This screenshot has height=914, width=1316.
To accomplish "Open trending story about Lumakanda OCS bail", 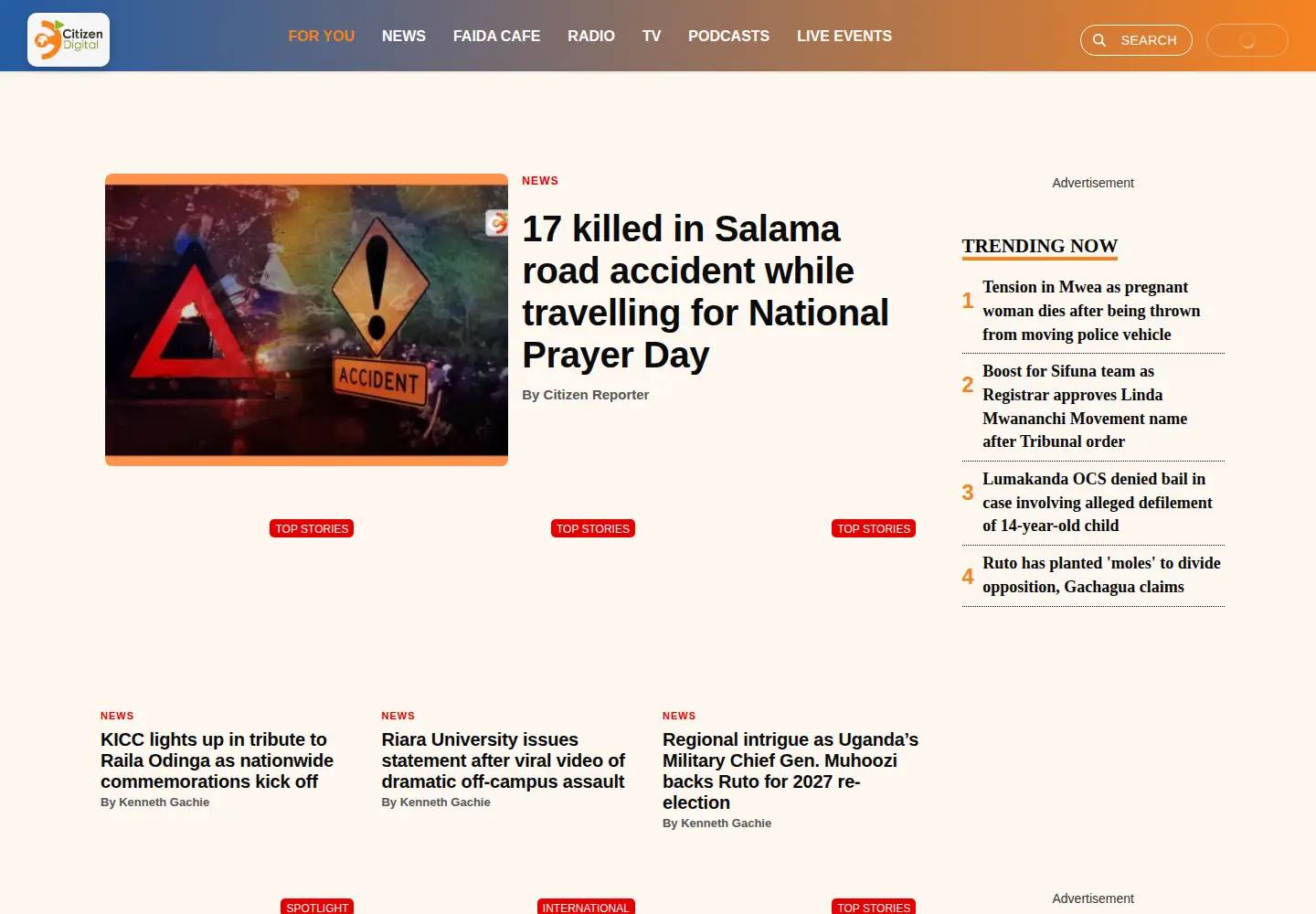I will click(1098, 502).
